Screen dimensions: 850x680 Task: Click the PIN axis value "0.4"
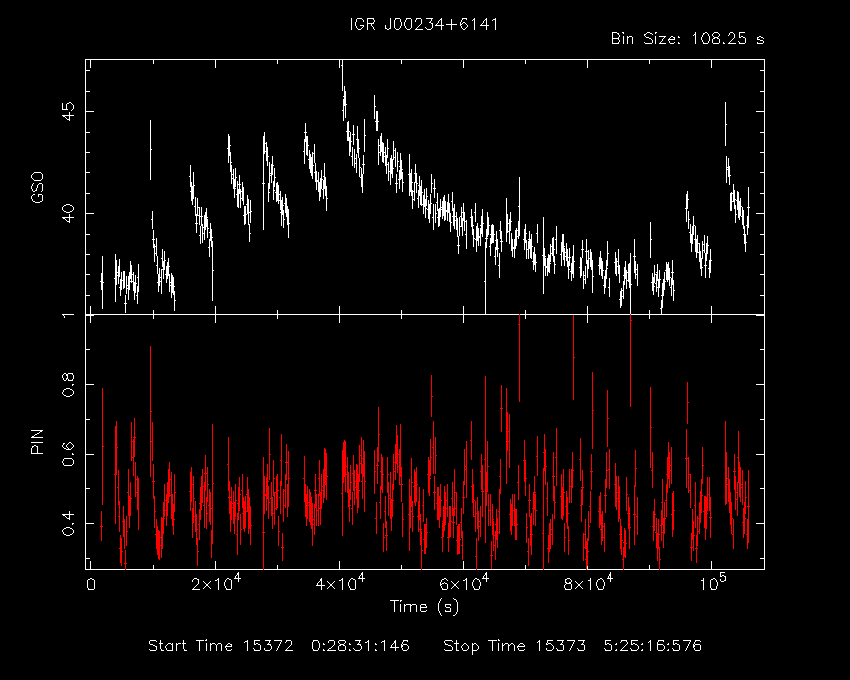(68, 524)
